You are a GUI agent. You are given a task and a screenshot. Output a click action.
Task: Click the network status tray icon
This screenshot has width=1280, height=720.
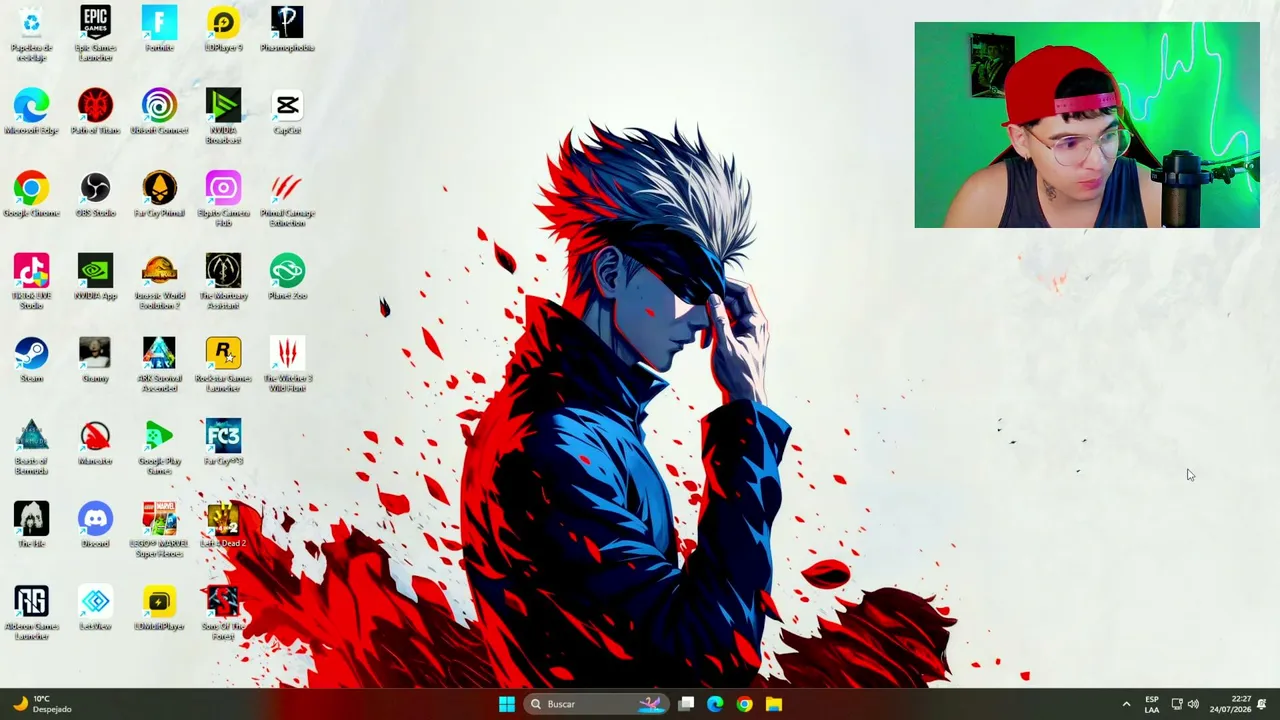(x=1177, y=704)
